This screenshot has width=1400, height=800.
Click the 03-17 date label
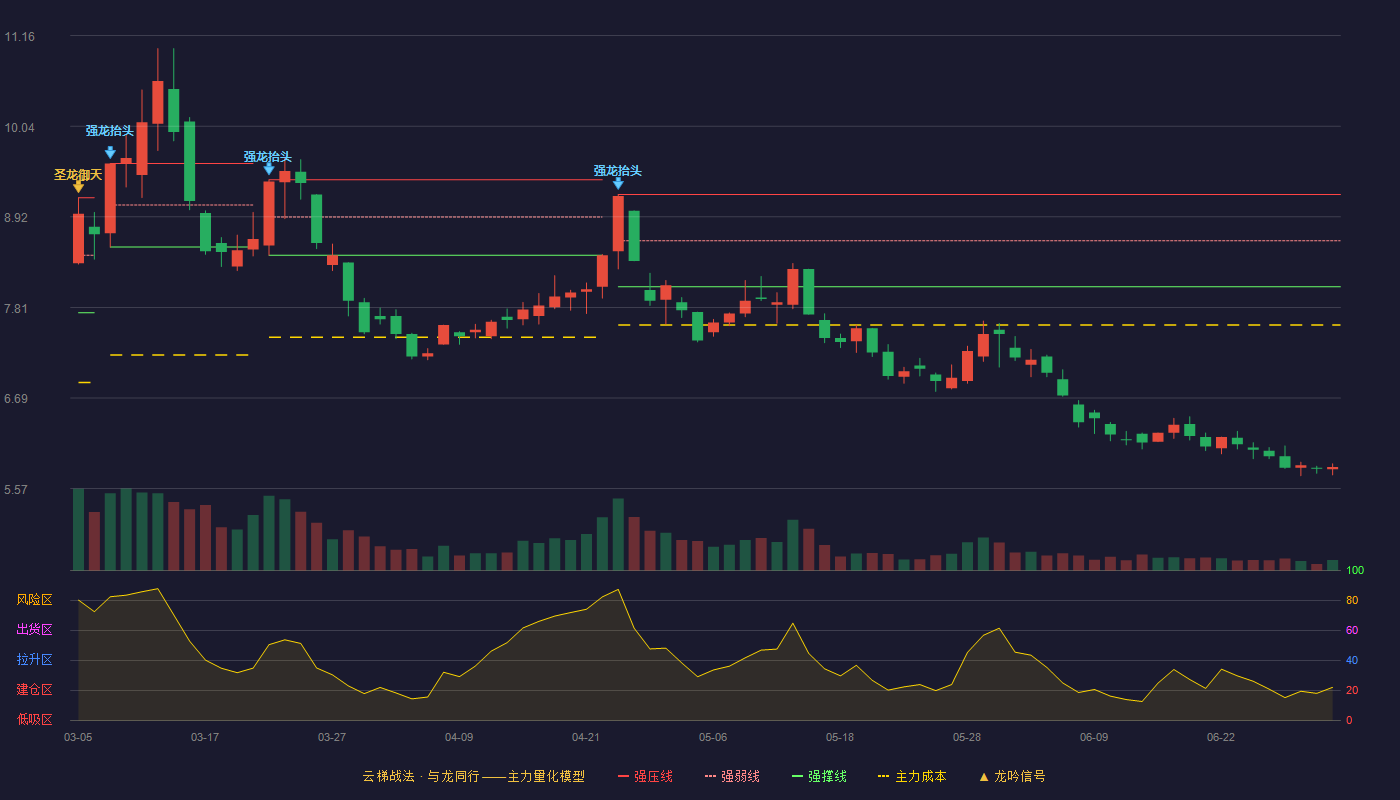tap(205, 737)
